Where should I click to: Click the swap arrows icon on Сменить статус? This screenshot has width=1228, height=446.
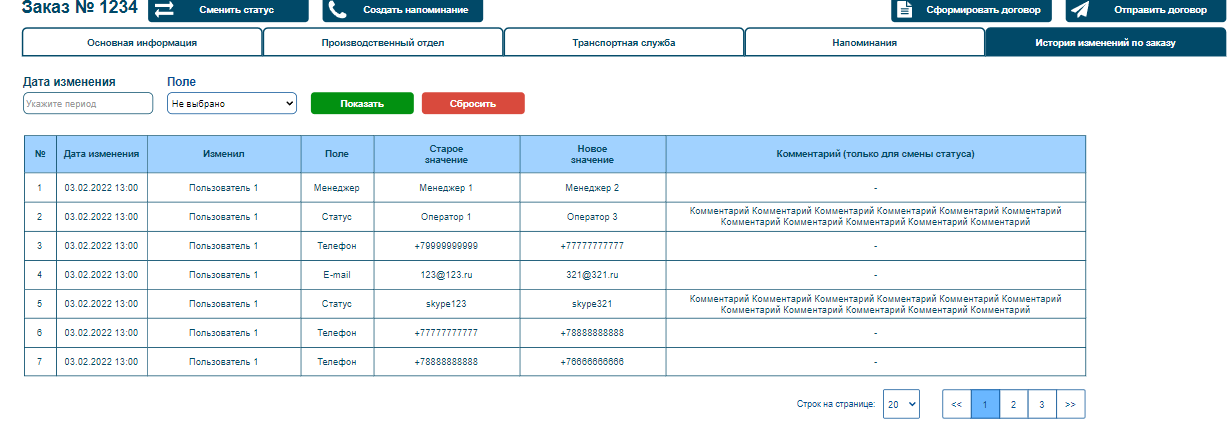tap(164, 10)
